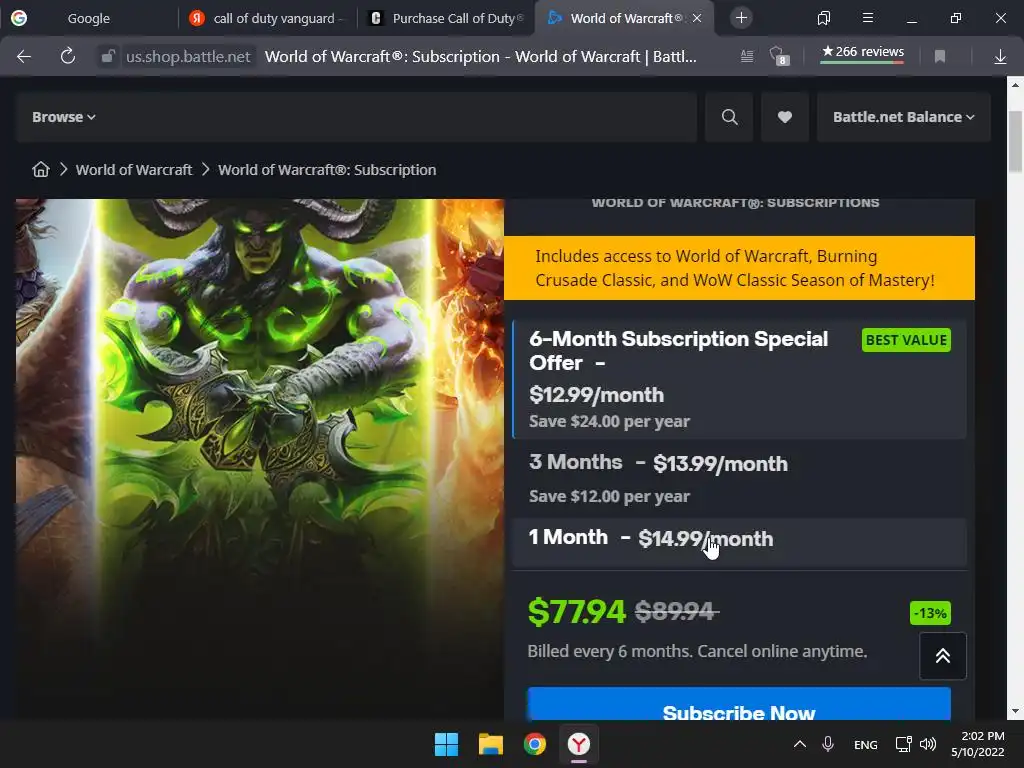Click the Subscribe Now button

tap(739, 705)
